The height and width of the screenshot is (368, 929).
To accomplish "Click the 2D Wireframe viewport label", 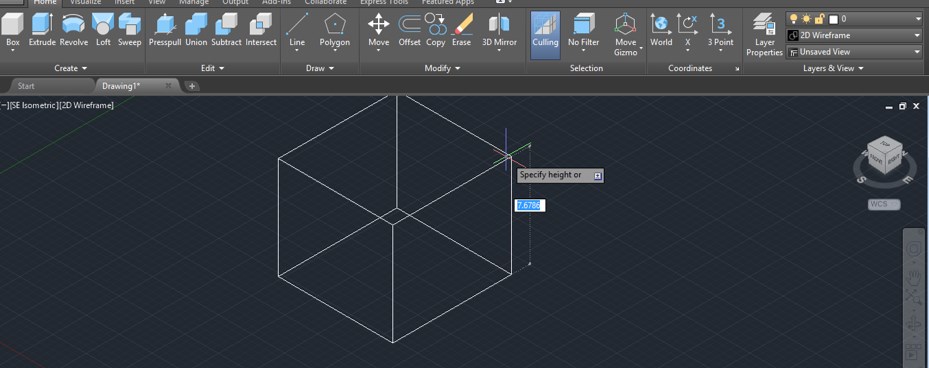I will click(87, 105).
